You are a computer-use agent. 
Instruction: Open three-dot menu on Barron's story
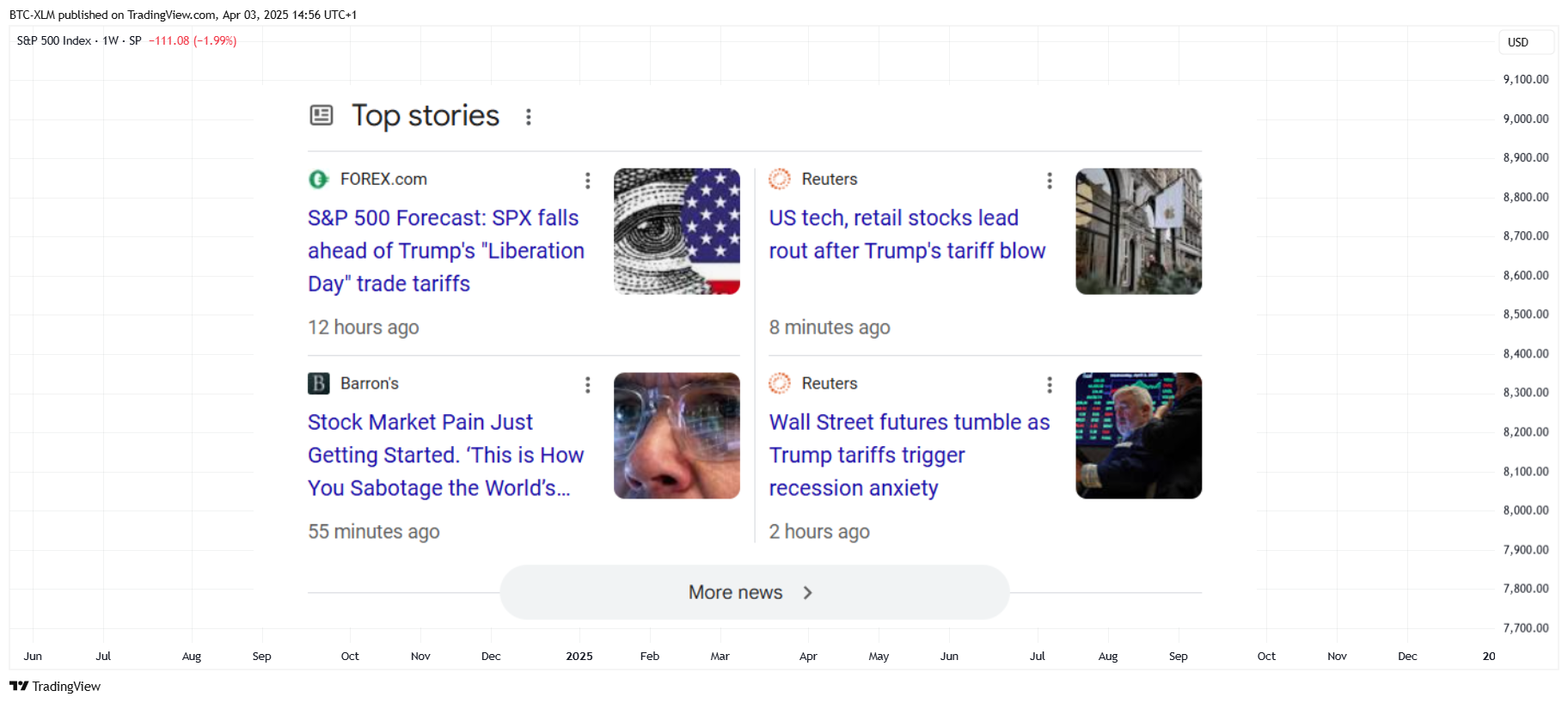click(x=588, y=385)
